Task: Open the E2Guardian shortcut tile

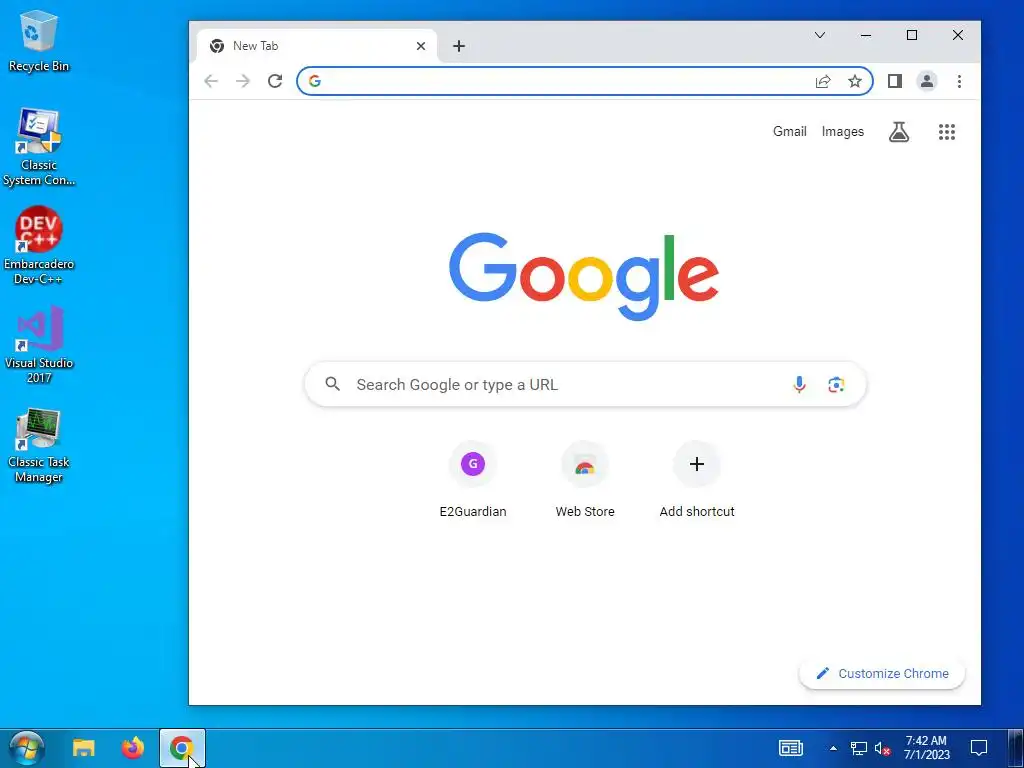Action: [x=473, y=480]
